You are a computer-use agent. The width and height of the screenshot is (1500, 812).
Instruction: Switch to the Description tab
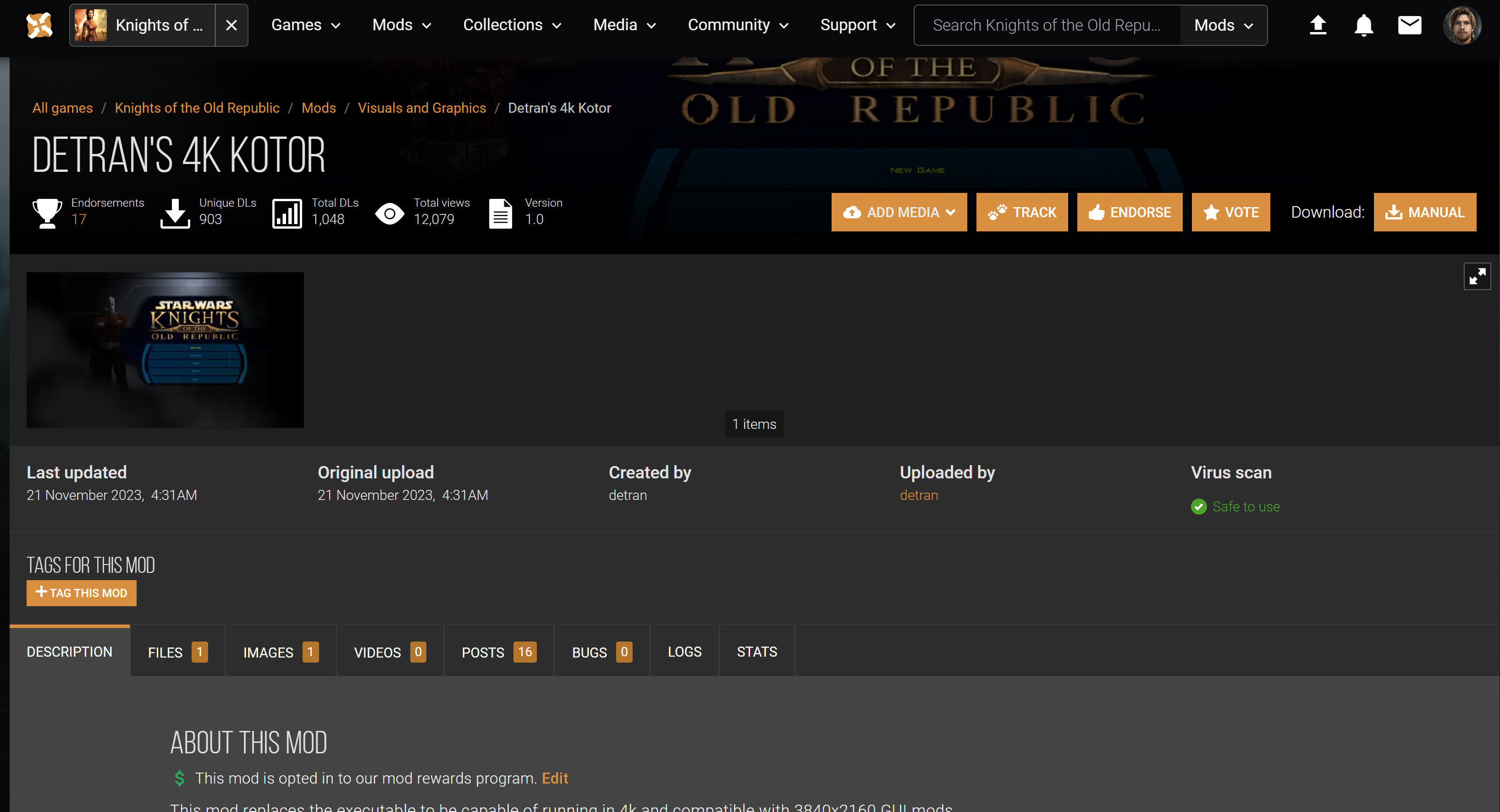tap(70, 651)
